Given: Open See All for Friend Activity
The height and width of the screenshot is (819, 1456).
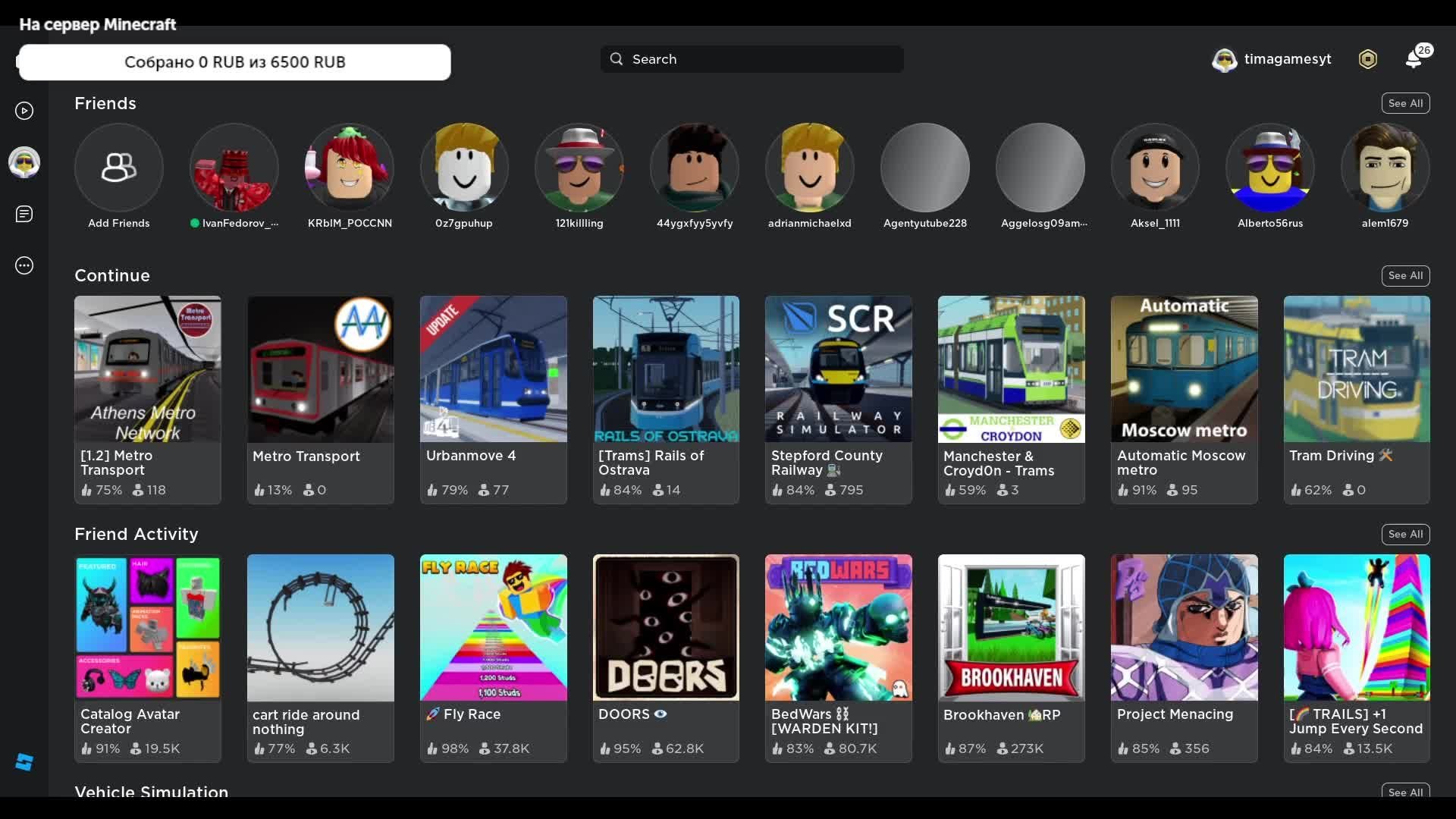Looking at the screenshot, I should 1404,534.
